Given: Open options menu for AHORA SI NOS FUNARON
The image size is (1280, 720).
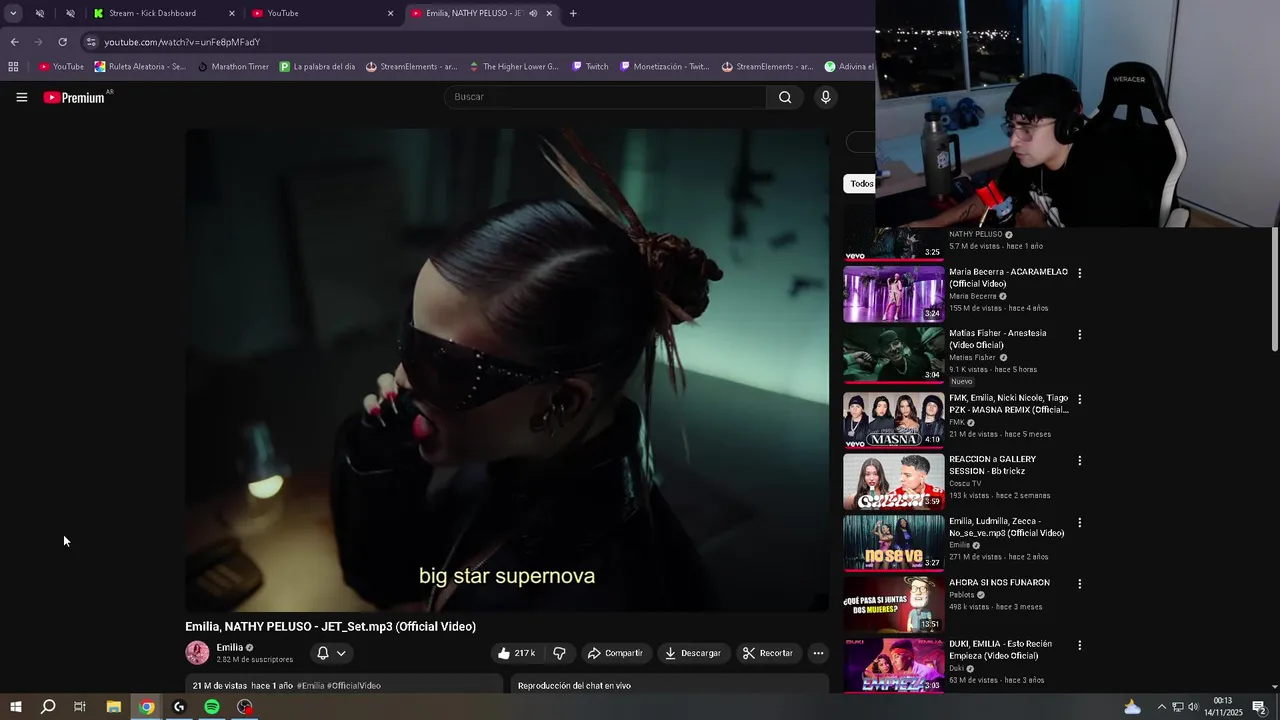Looking at the screenshot, I should [x=1079, y=584].
